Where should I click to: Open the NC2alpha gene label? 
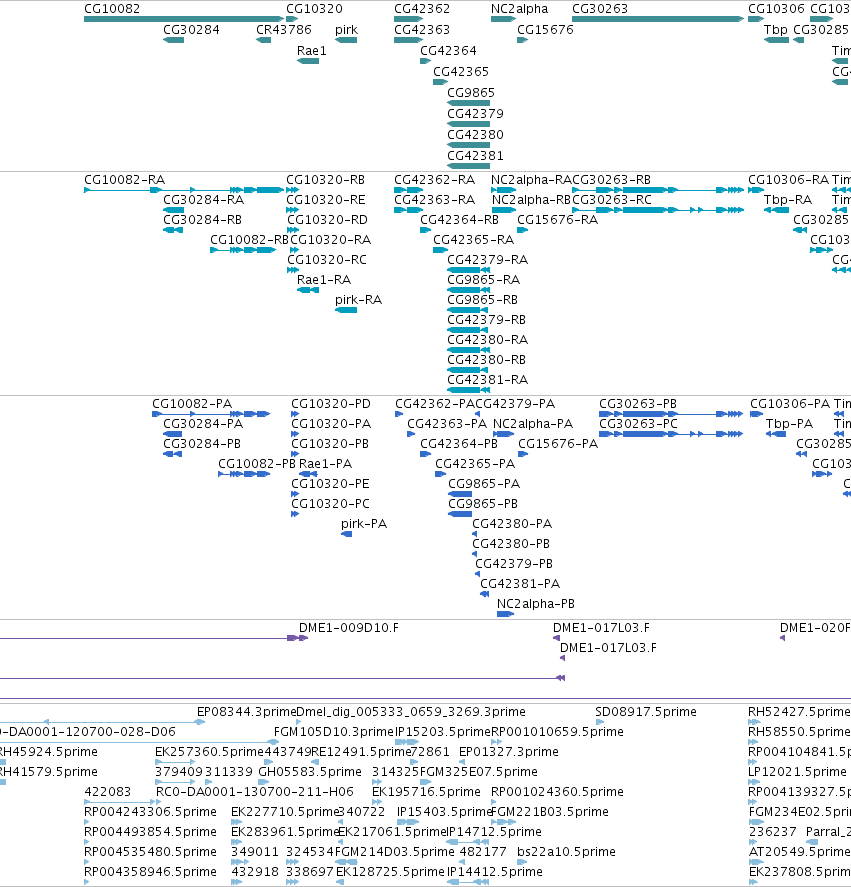519,9
